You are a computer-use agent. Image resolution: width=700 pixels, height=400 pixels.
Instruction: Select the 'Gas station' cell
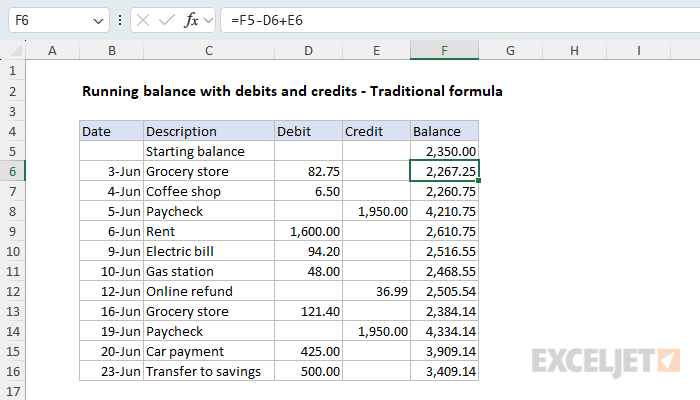(208, 271)
